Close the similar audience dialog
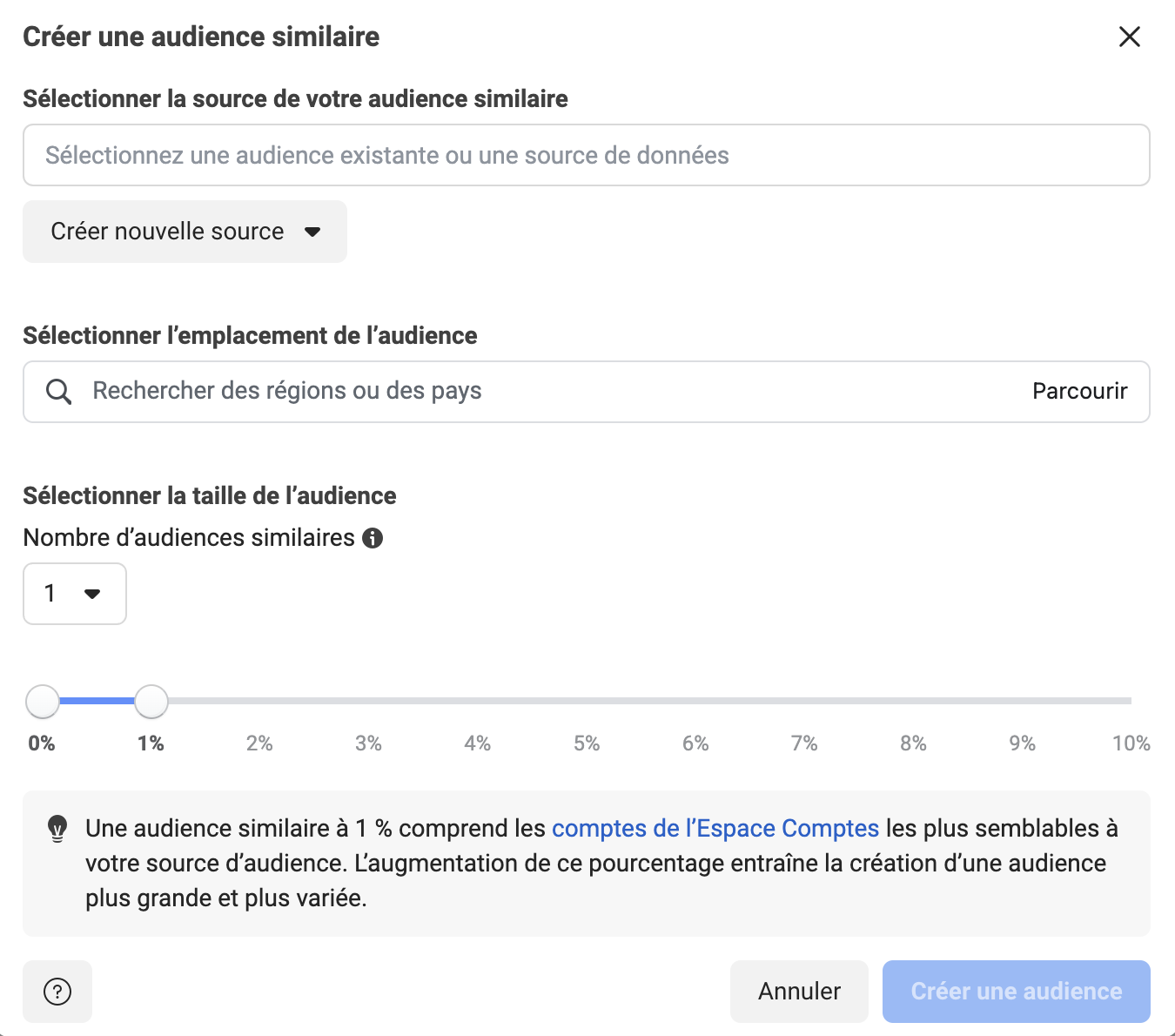The image size is (1175, 1036). pos(1129,37)
